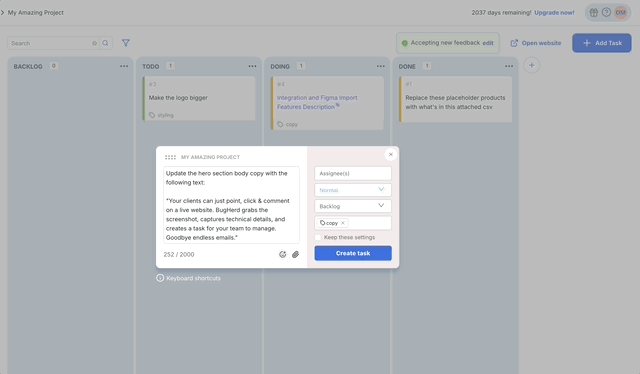This screenshot has height=374, width=640.
Task: Clear the search field with its x icon
Action: click(95, 43)
